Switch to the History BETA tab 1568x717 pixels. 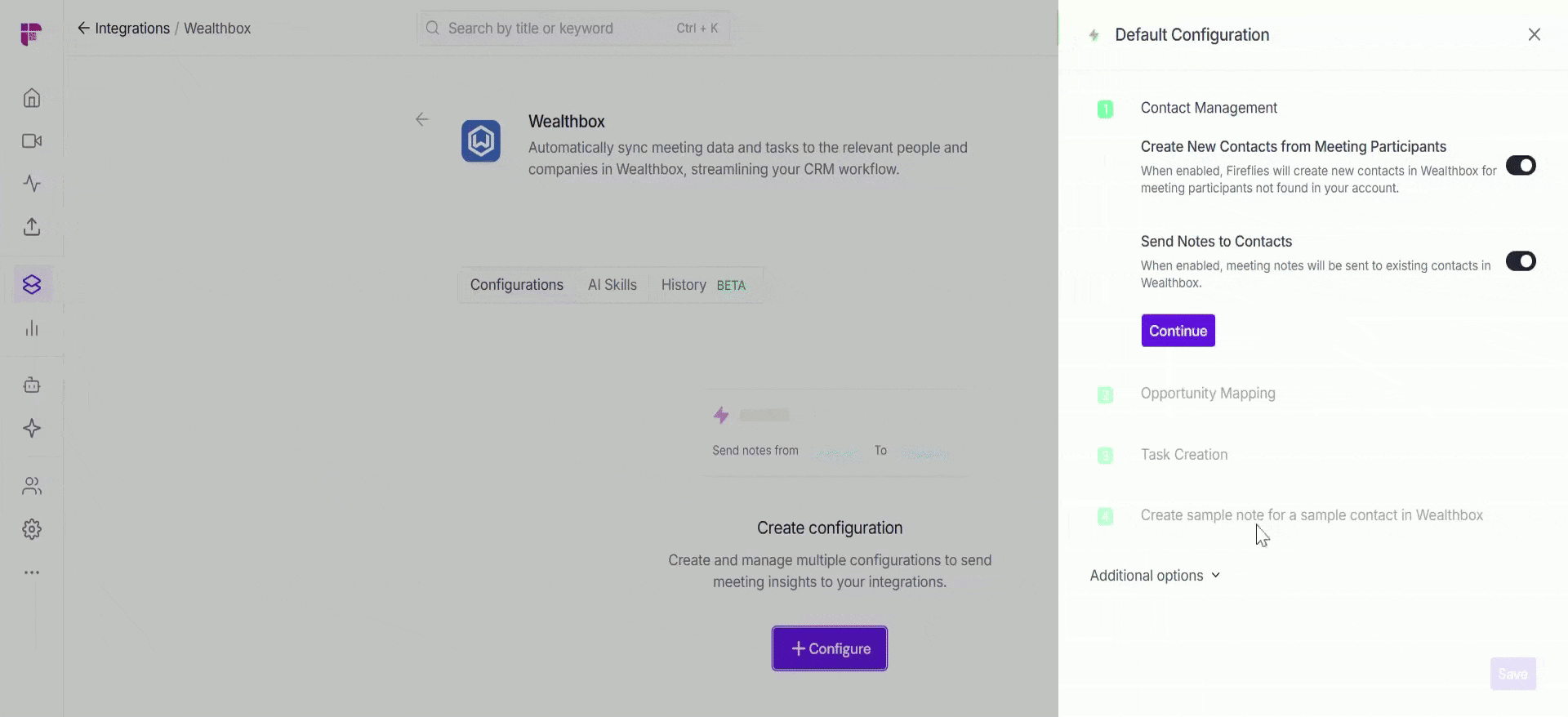703,285
